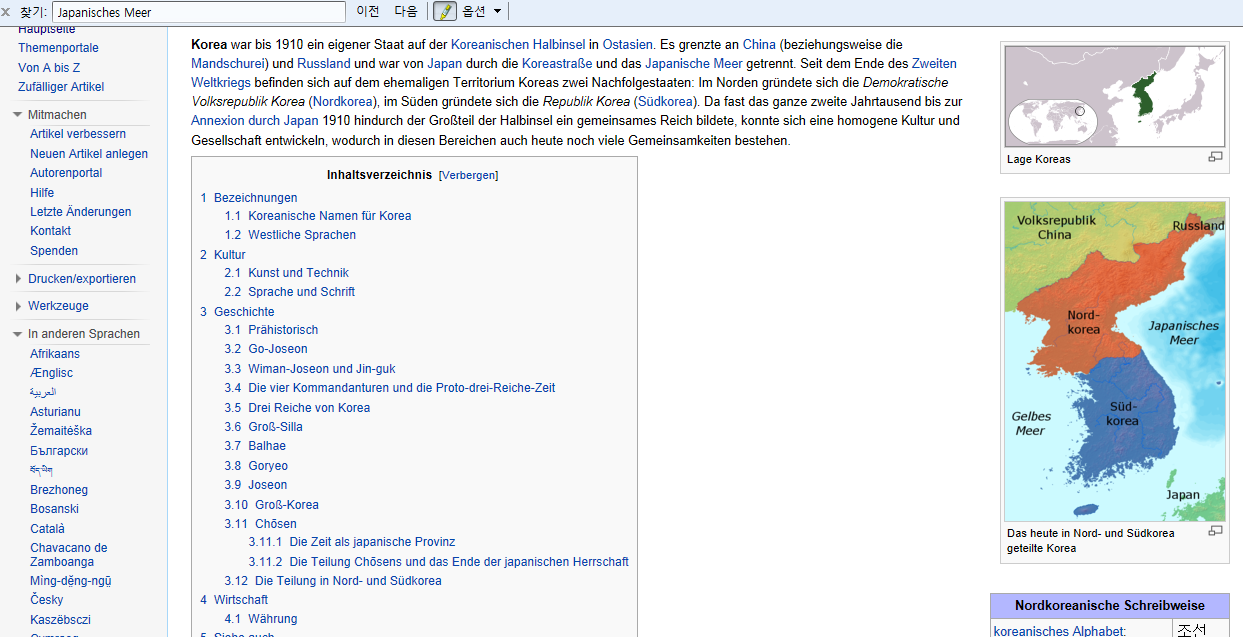
Task: Open the Kontakt sidebar link
Action: tap(50, 231)
